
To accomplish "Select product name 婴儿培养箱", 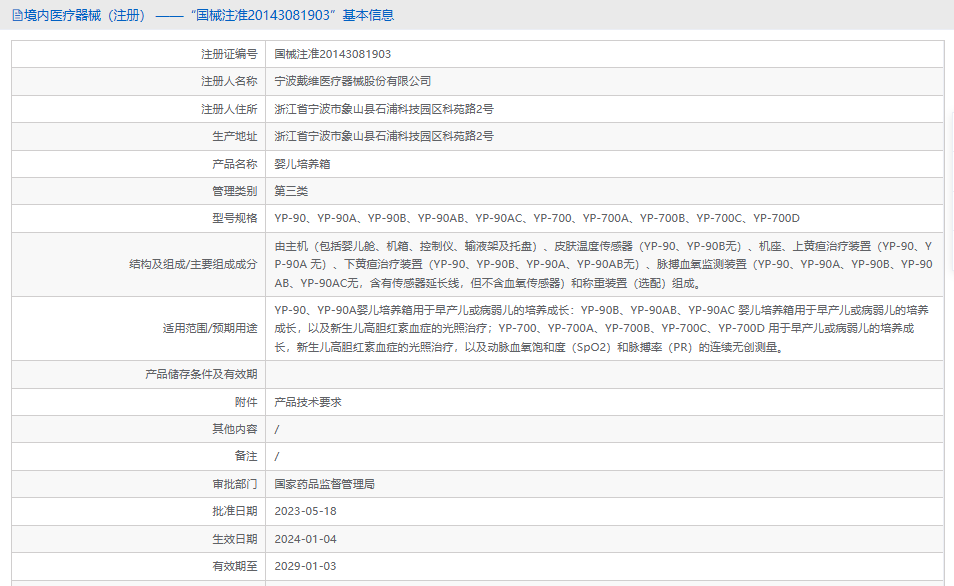I will pyautogui.click(x=302, y=164).
